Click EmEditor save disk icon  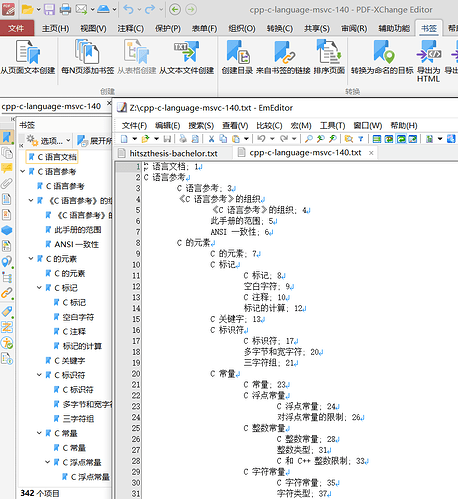click(168, 139)
